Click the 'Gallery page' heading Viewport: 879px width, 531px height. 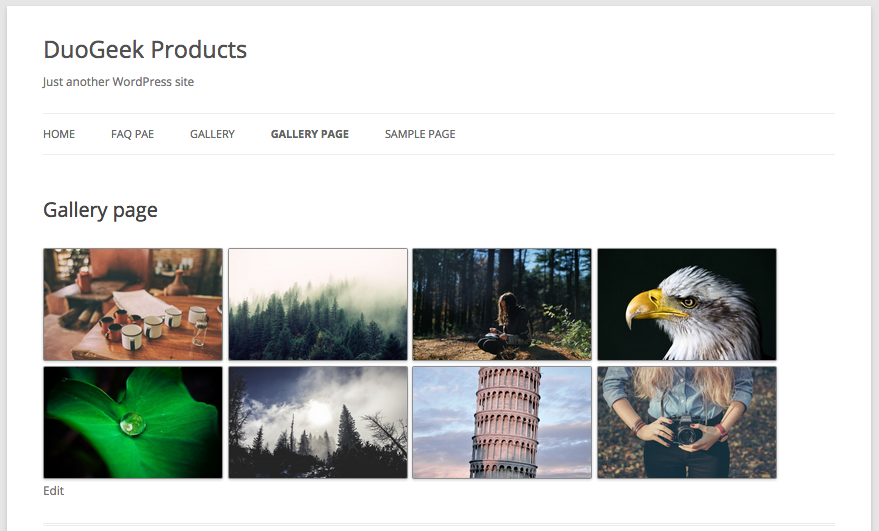[x=100, y=210]
